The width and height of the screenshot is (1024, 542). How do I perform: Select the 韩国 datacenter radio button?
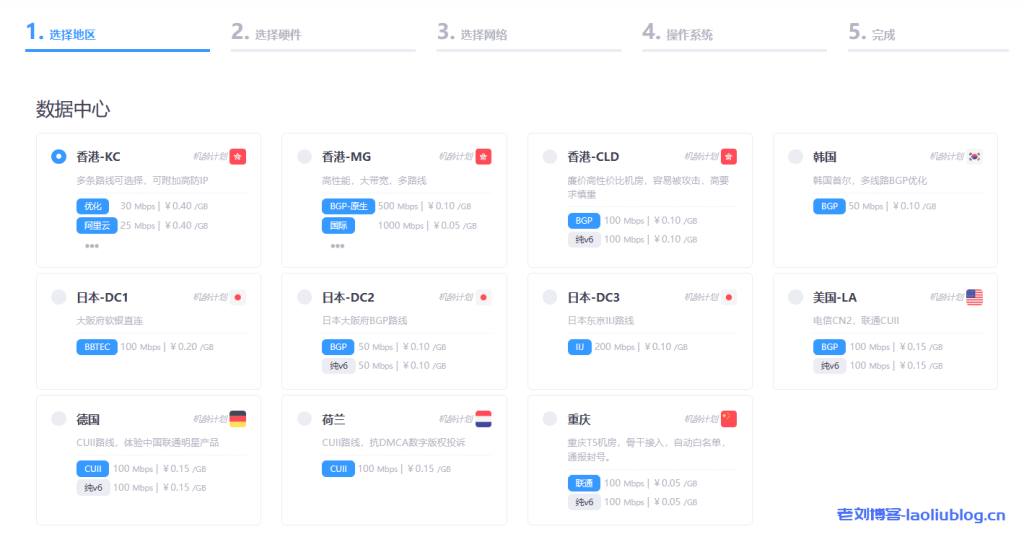coord(795,156)
